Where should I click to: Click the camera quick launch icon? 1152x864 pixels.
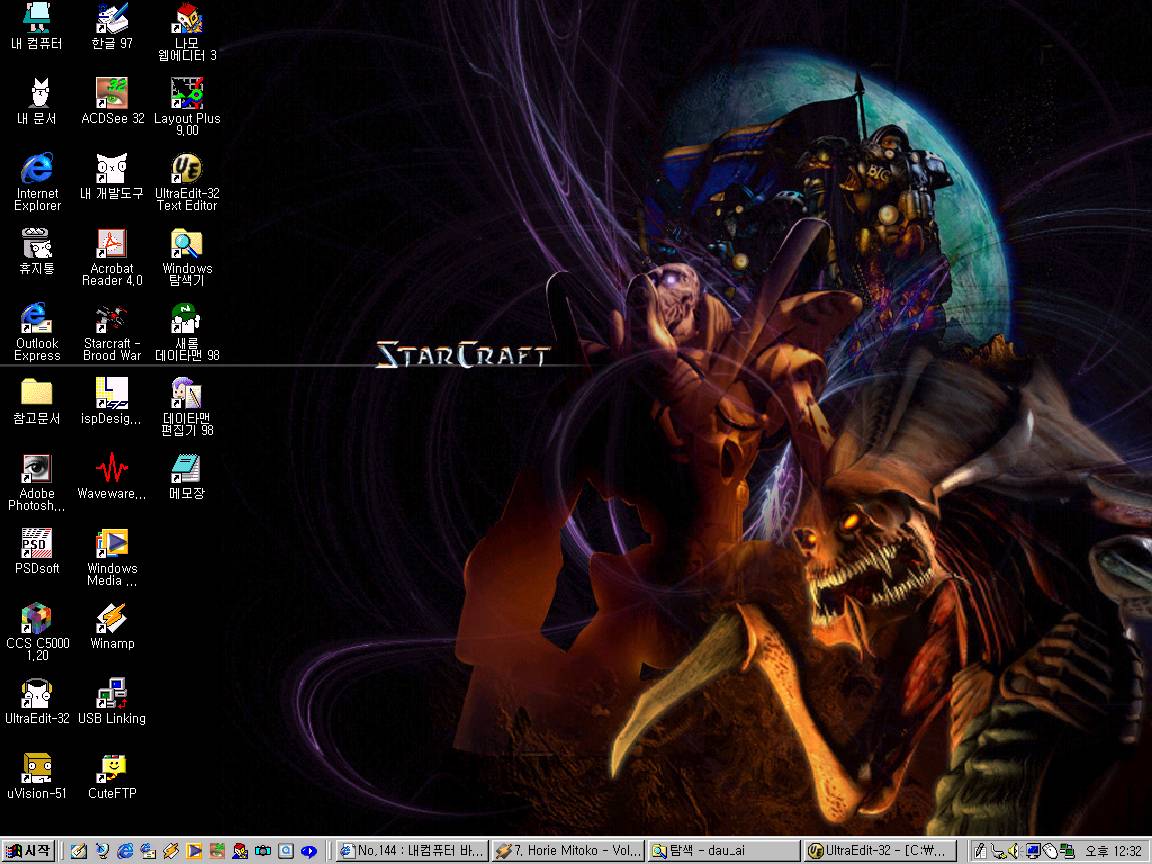262,851
